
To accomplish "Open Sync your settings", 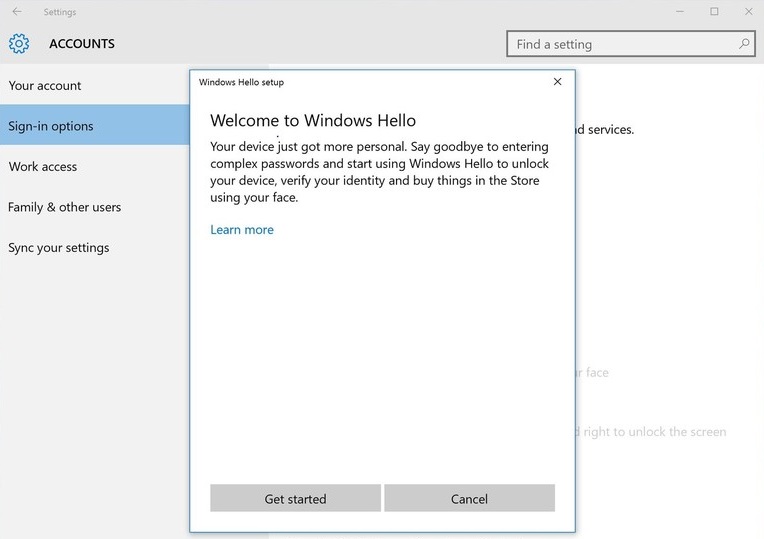I will [95, 248].
